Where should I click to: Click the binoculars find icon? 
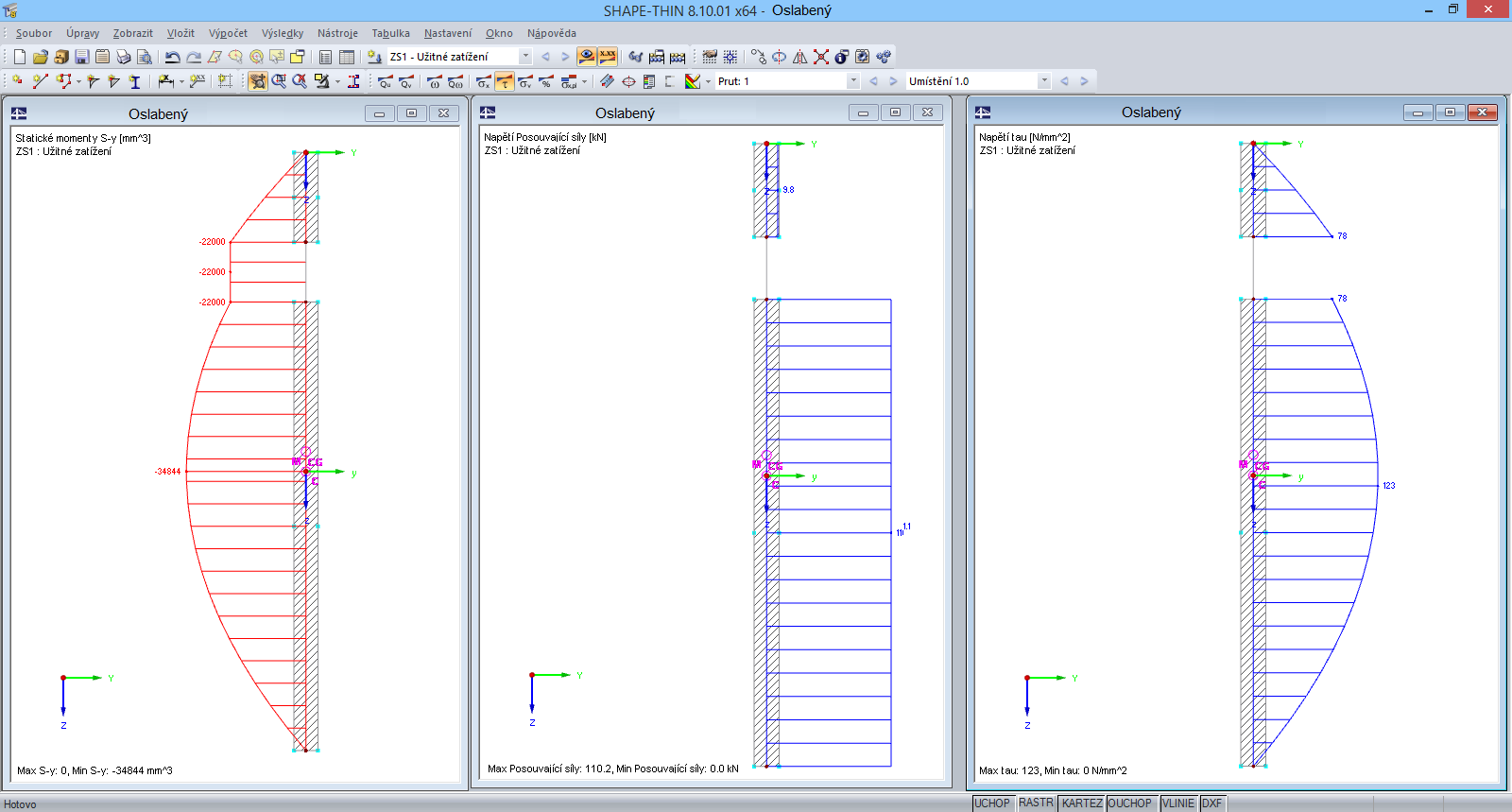(x=636, y=57)
